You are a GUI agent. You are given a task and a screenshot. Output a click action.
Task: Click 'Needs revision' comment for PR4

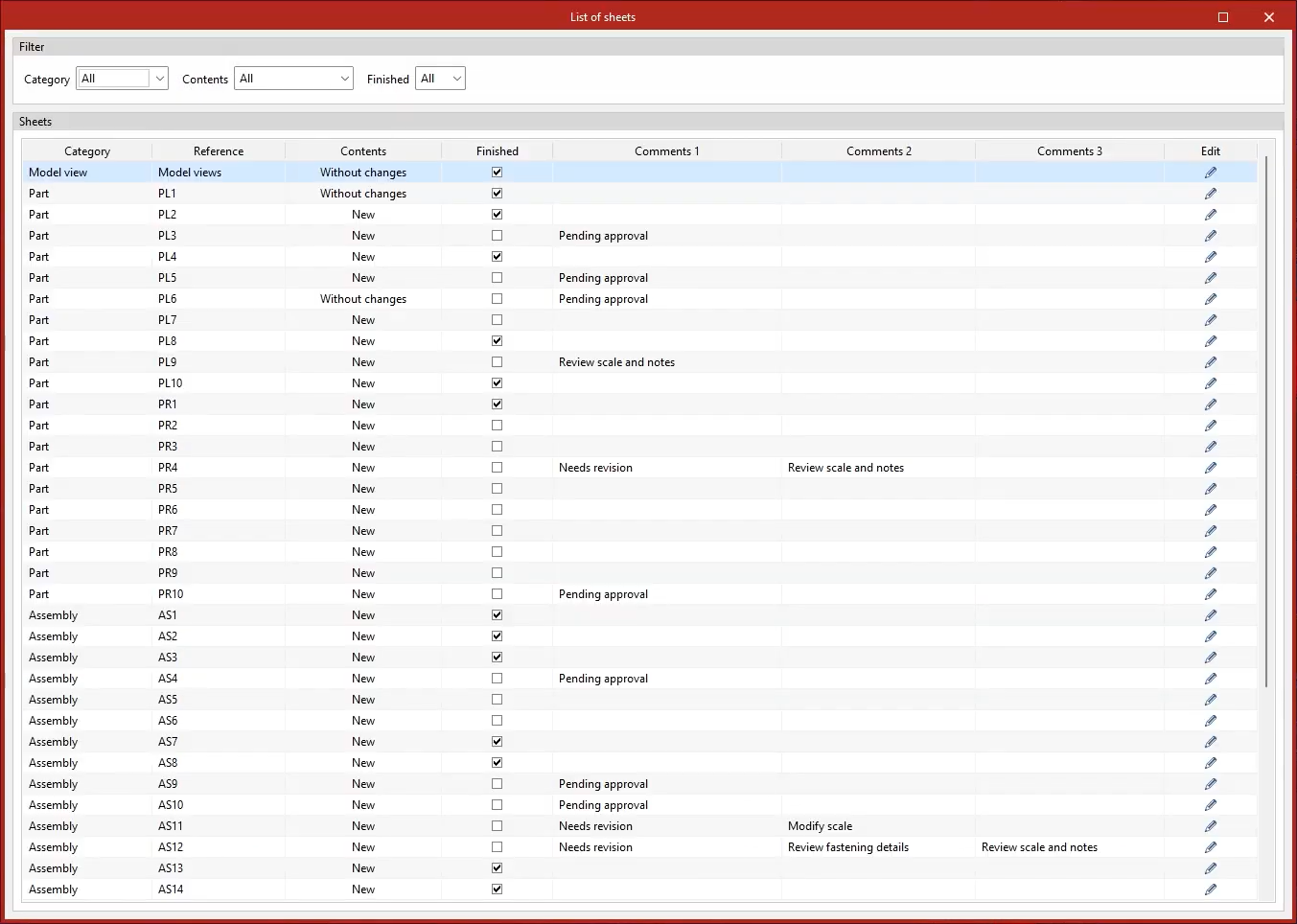pyautogui.click(x=595, y=468)
